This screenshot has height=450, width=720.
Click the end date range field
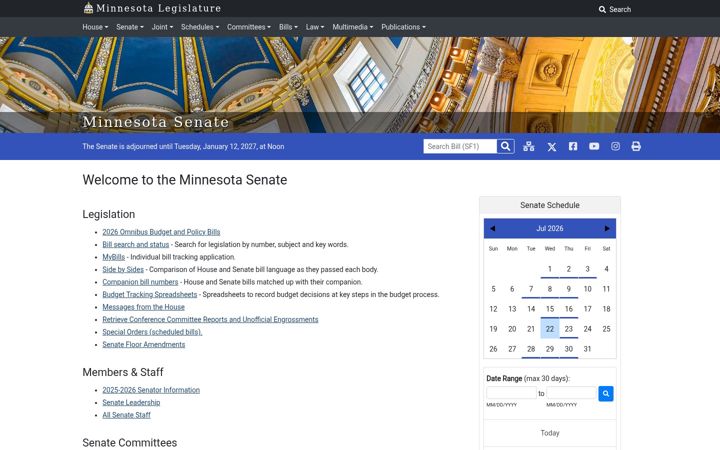click(x=571, y=393)
